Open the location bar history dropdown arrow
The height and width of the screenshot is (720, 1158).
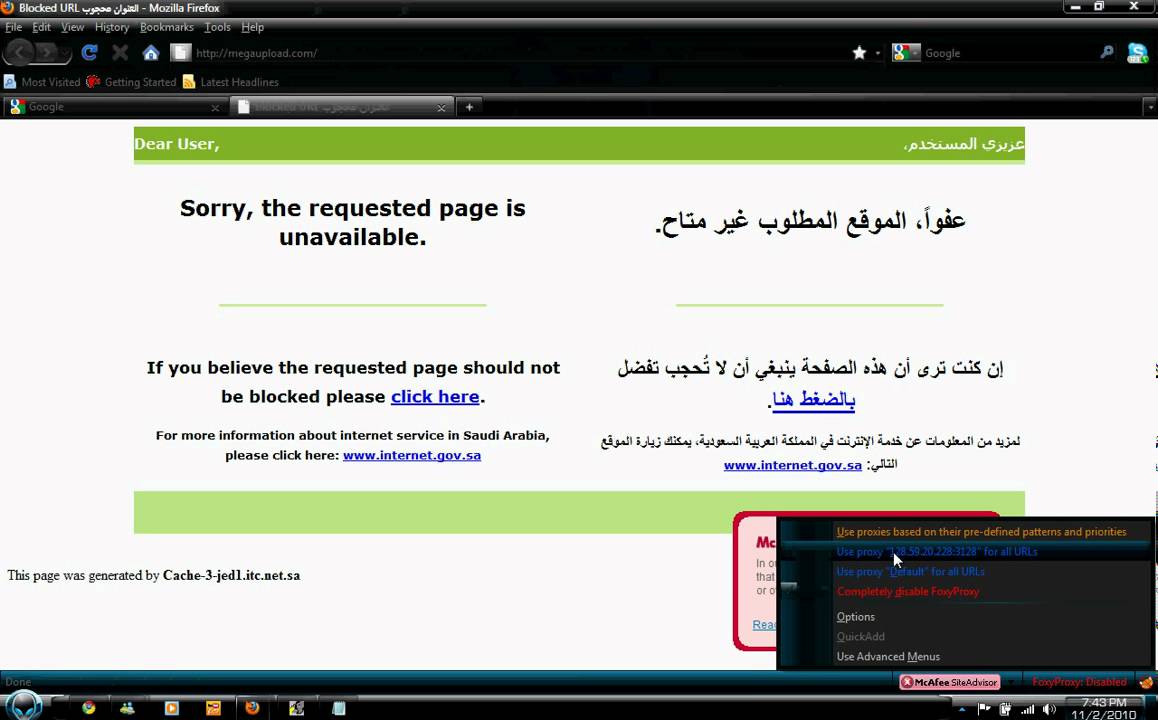878,53
